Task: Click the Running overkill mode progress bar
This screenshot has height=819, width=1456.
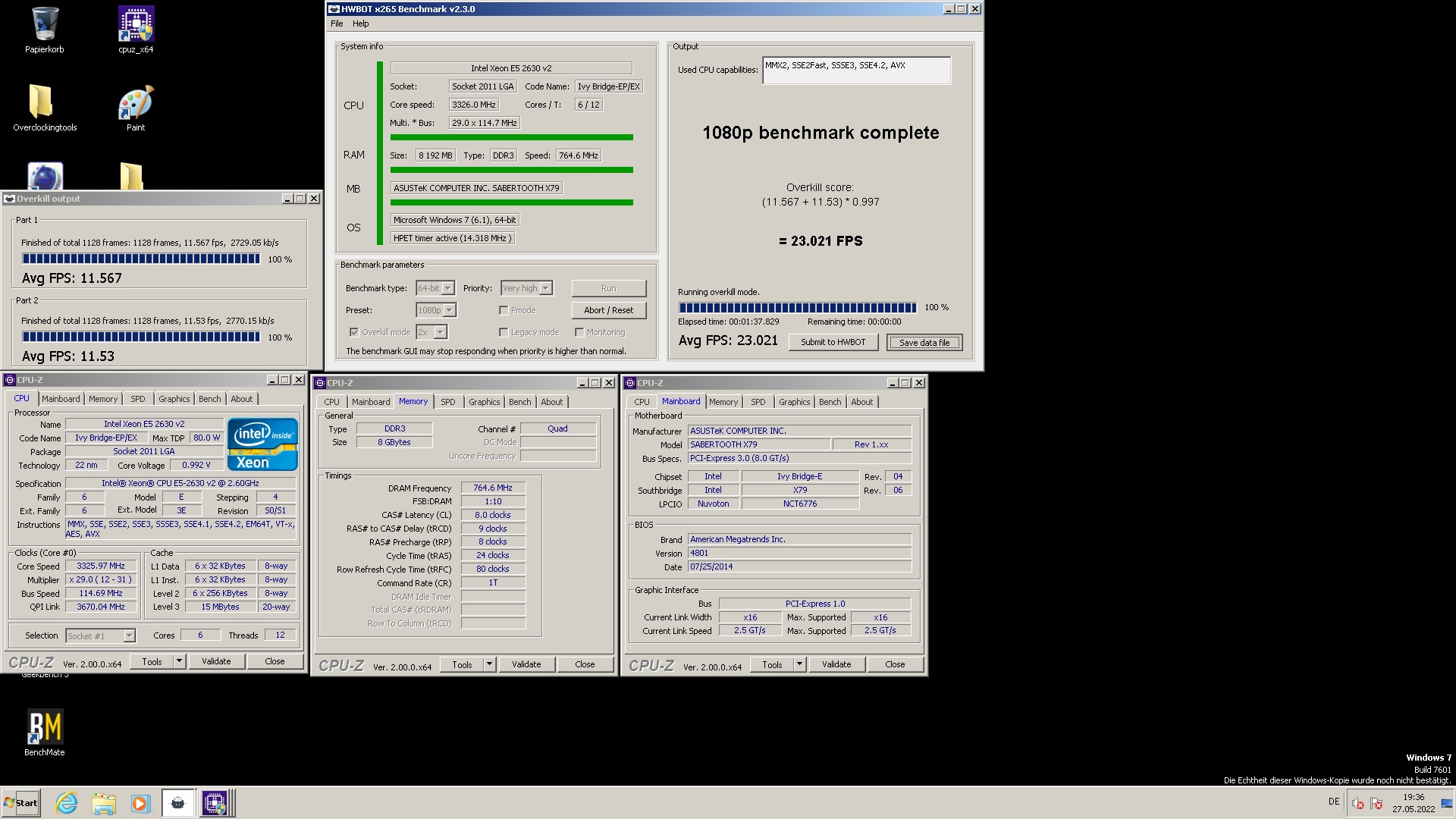Action: click(798, 308)
